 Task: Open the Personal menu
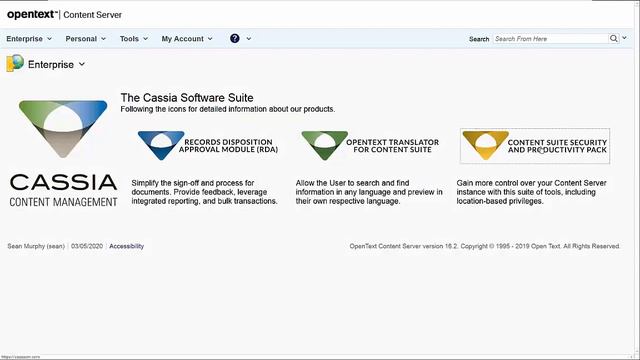click(x=85, y=39)
